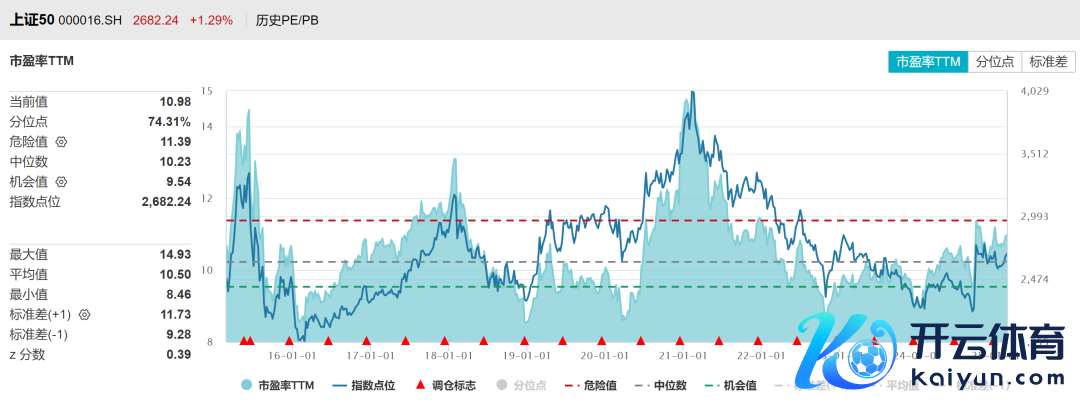Viewport: 1080px width, 411px height.
Task: Click gear icon beside 标准差(+1)
Action: [84, 315]
